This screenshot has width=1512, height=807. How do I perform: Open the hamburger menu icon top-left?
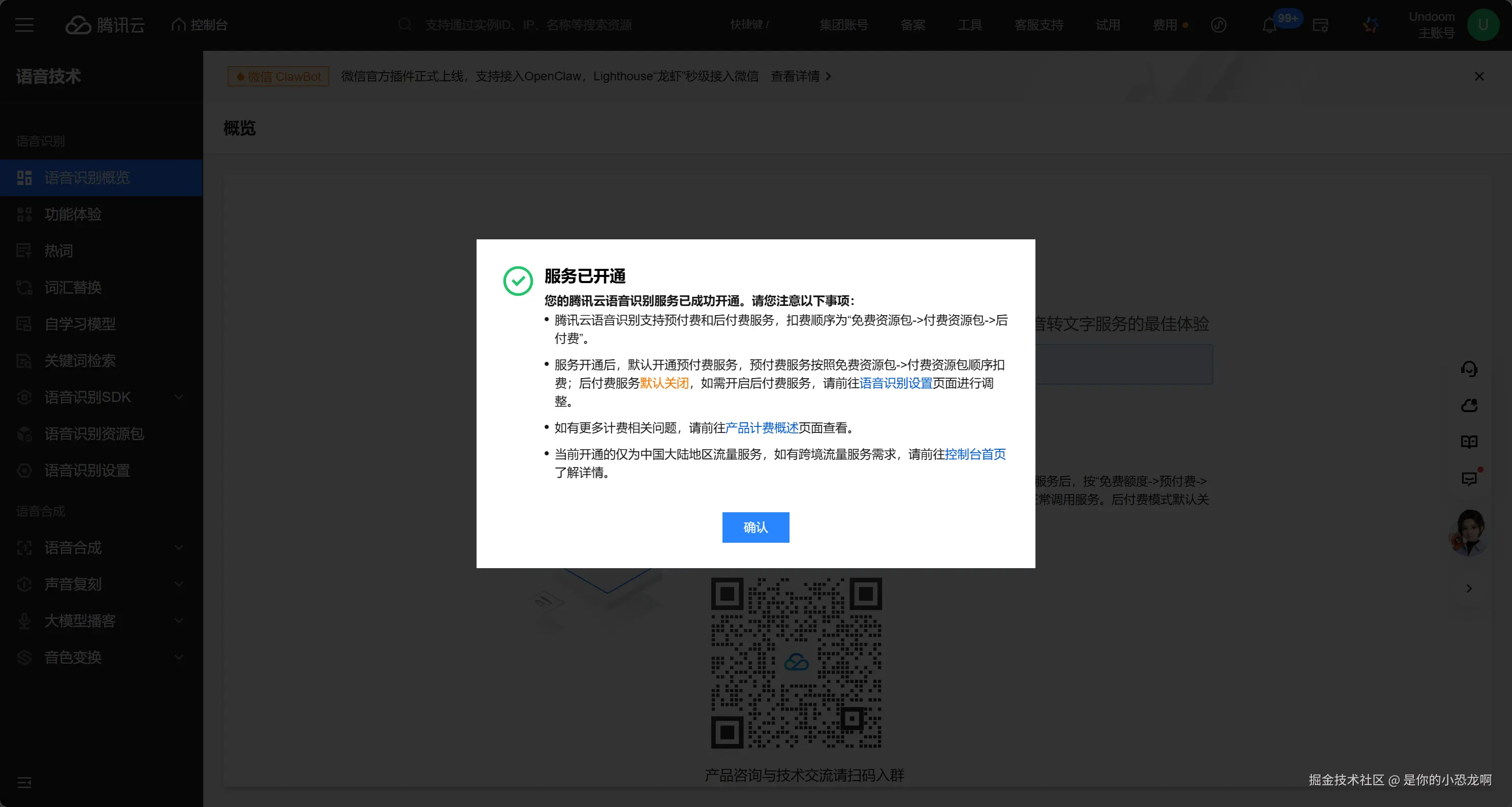pos(24,25)
